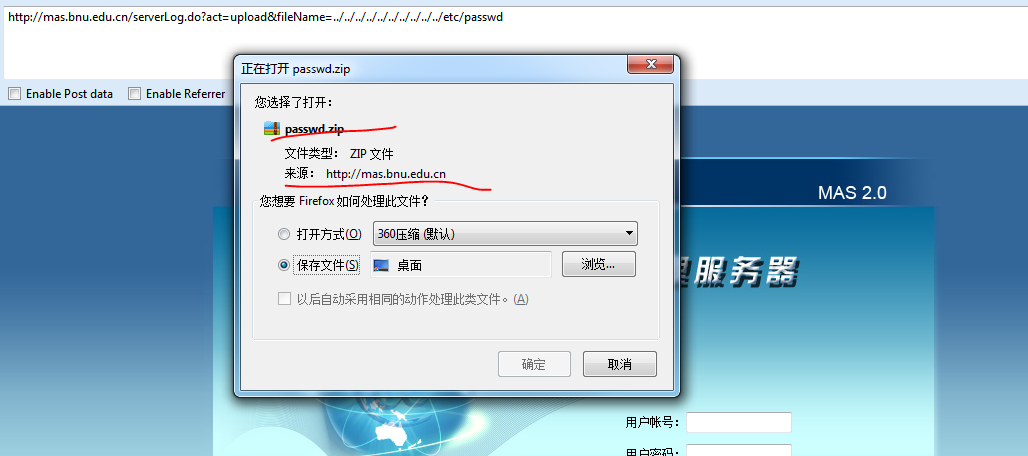Image resolution: width=1028 pixels, height=456 pixels.
Task: Close the 正在打开 passwd.zip dialog
Action: (x=651, y=64)
